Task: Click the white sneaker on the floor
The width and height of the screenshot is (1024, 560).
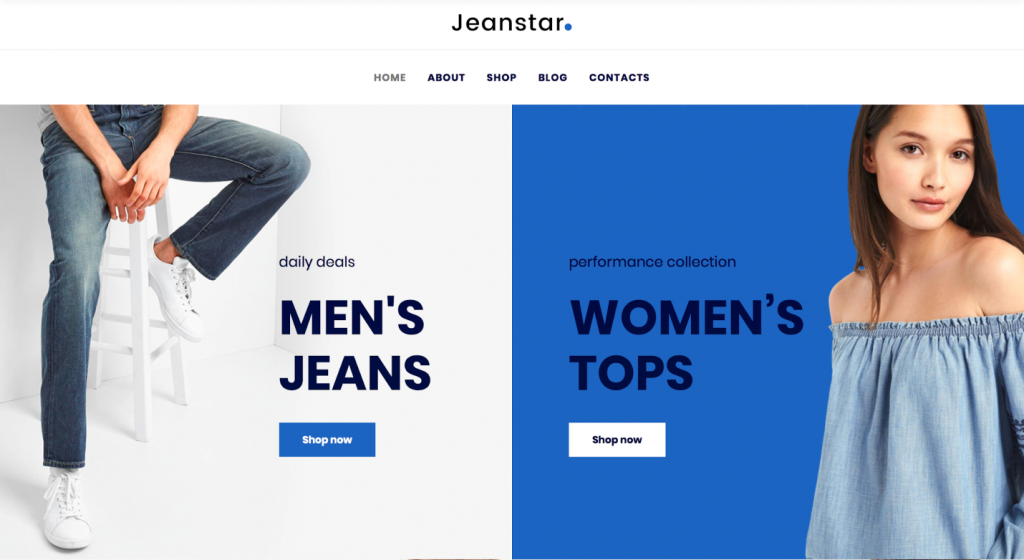Action: click(67, 509)
